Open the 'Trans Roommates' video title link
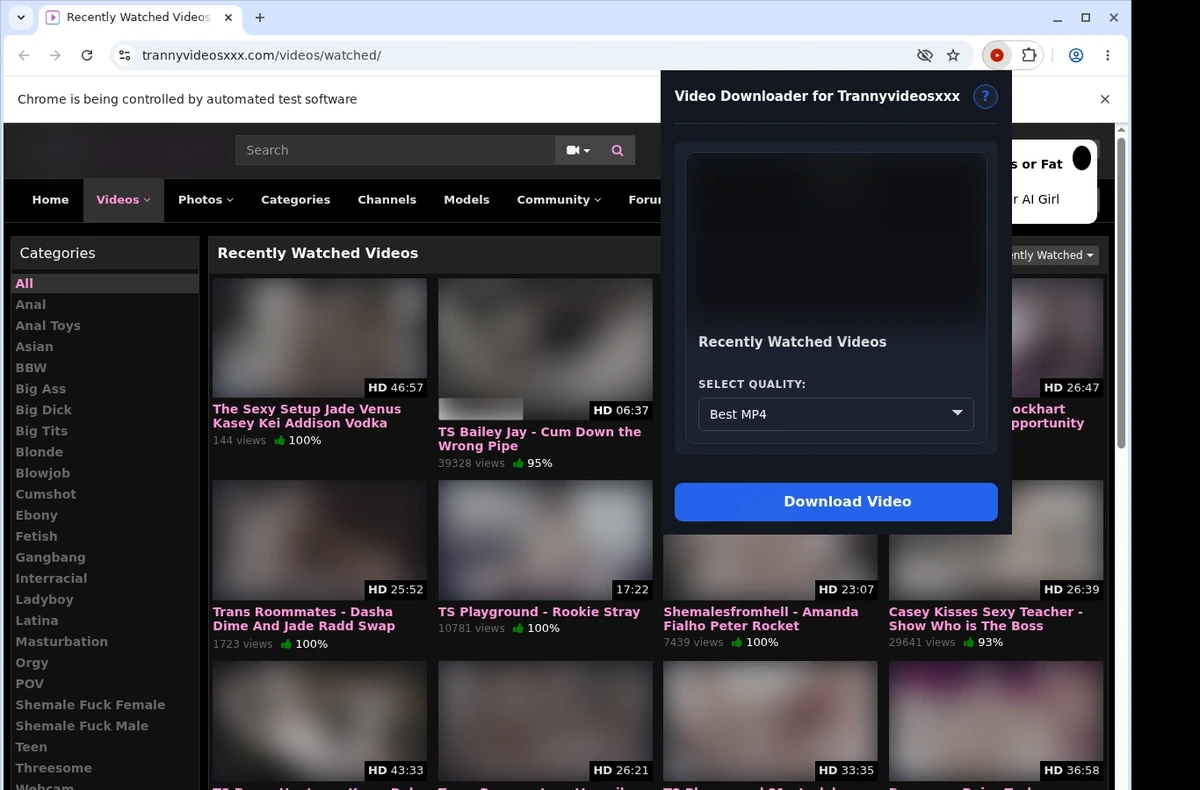1200x790 pixels. [304, 619]
